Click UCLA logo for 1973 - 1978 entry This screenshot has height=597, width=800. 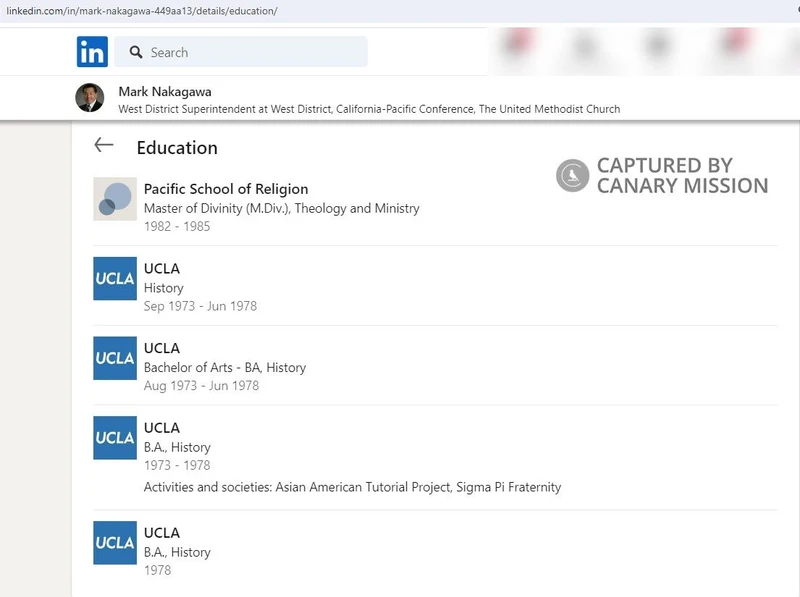point(115,437)
